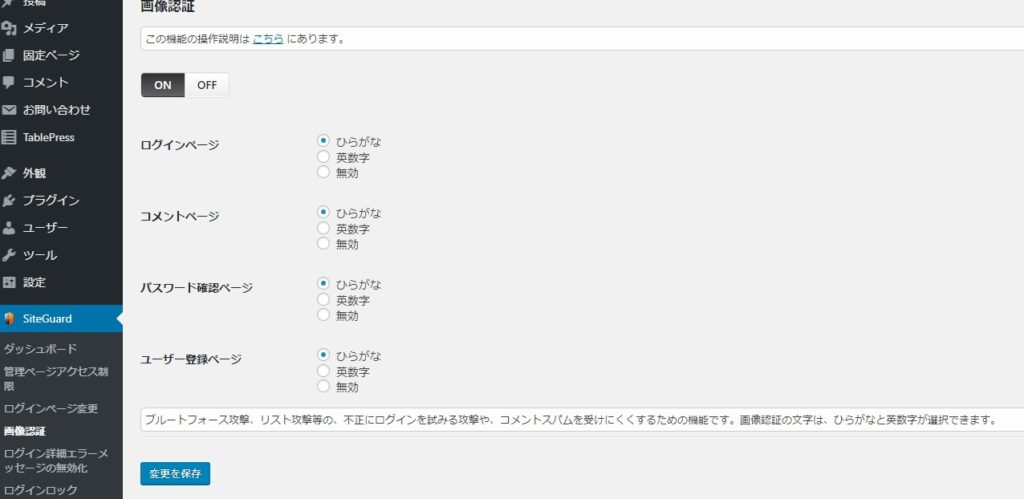The image size is (1024, 499).
Task: Switch image authentication ON
Action: [163, 85]
